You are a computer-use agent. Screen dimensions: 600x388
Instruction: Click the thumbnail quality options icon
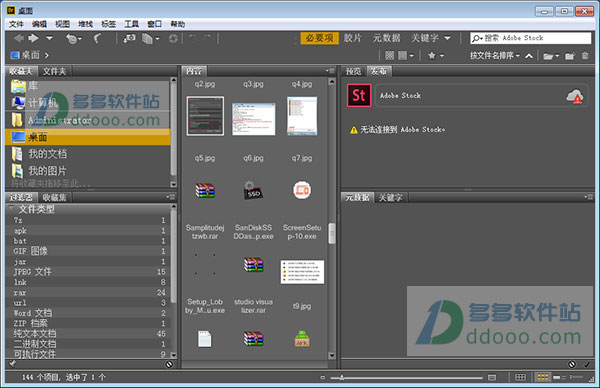pyautogui.click(x=403, y=55)
